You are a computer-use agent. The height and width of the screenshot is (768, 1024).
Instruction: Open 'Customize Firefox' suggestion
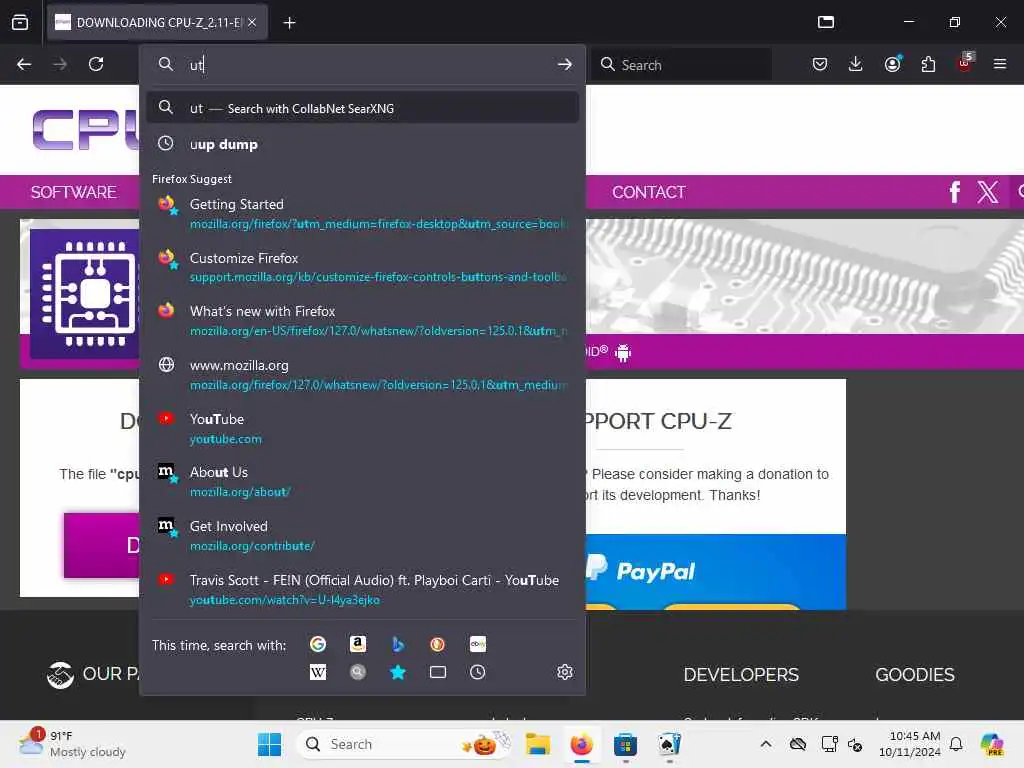tap(362, 267)
